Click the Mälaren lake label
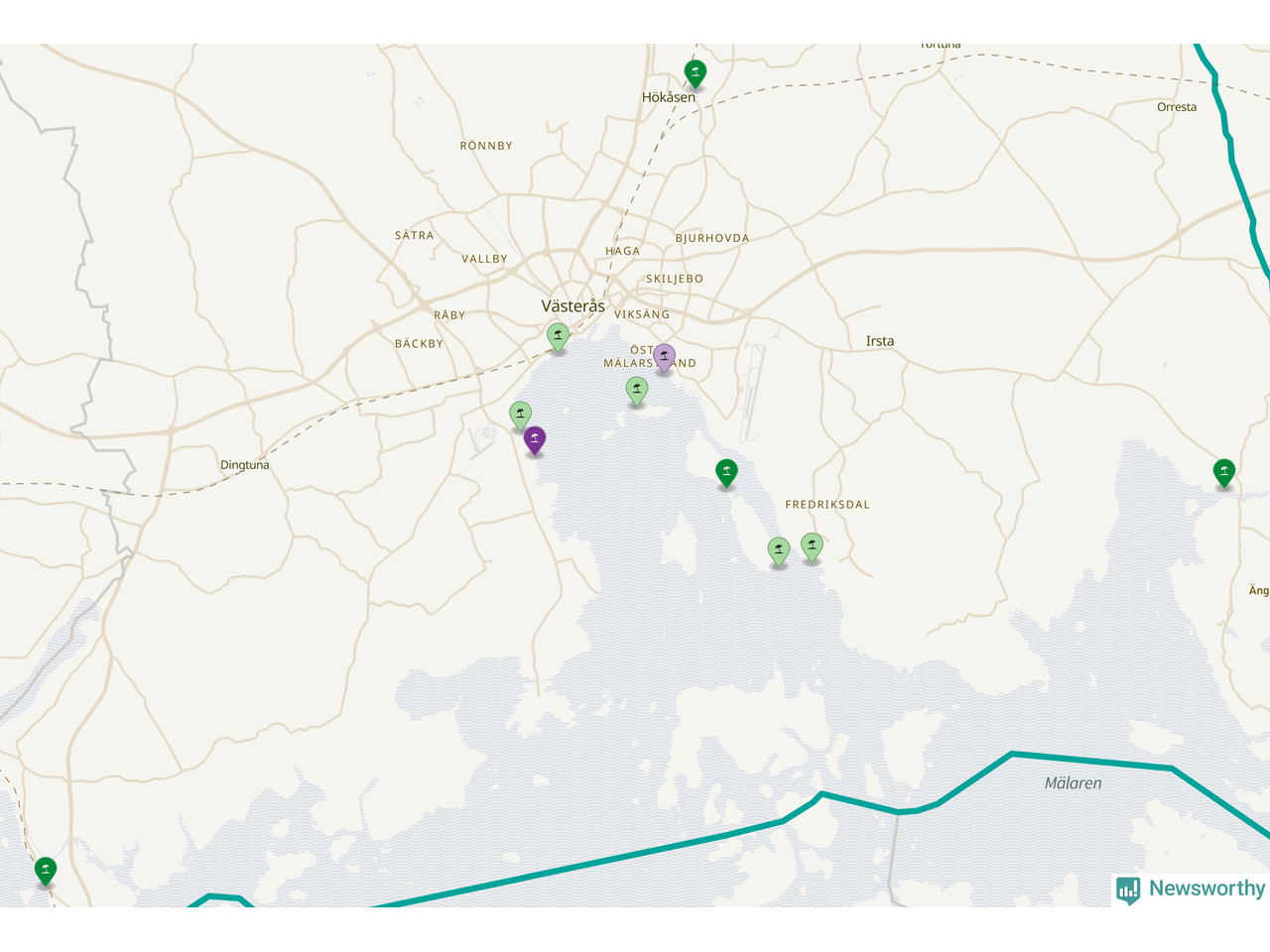Image resolution: width=1270 pixels, height=952 pixels. pyautogui.click(x=1073, y=783)
